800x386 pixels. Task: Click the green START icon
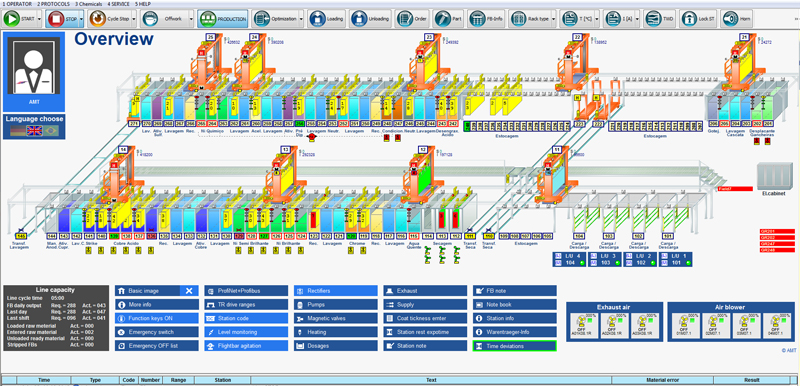11,19
